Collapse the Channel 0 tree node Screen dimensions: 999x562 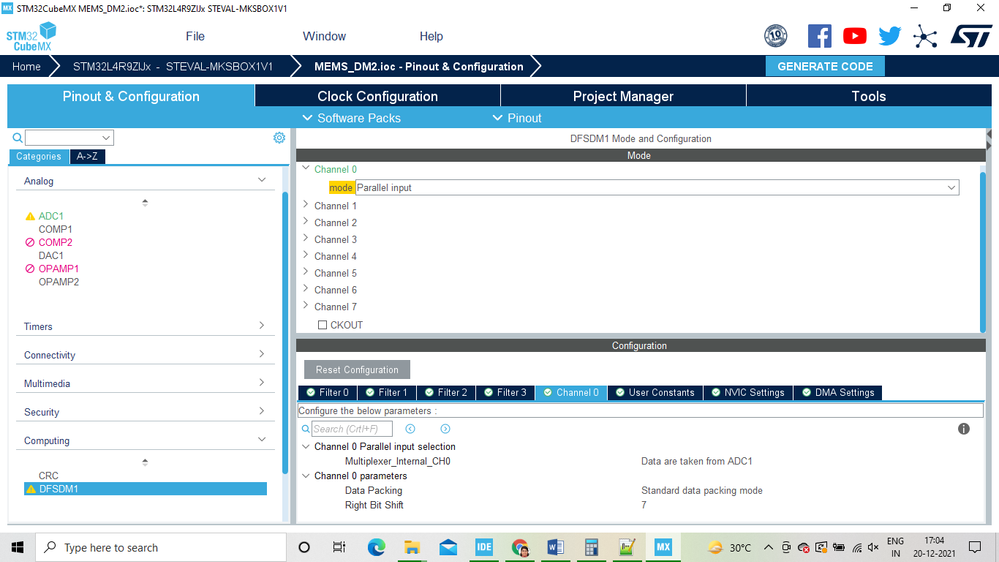[306, 168]
